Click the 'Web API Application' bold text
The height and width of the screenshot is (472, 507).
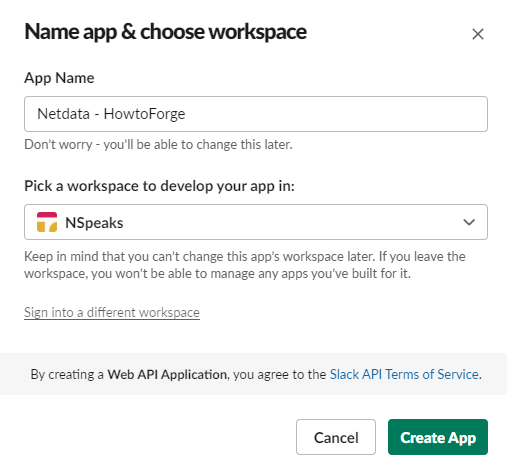click(x=167, y=374)
